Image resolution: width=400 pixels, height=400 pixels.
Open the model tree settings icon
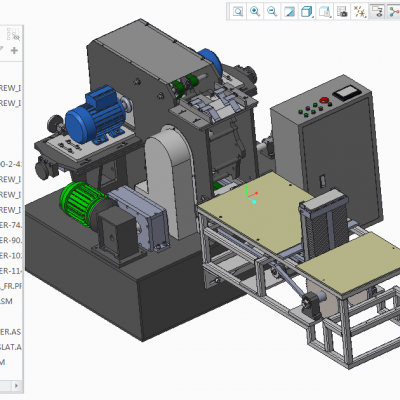[13, 34]
